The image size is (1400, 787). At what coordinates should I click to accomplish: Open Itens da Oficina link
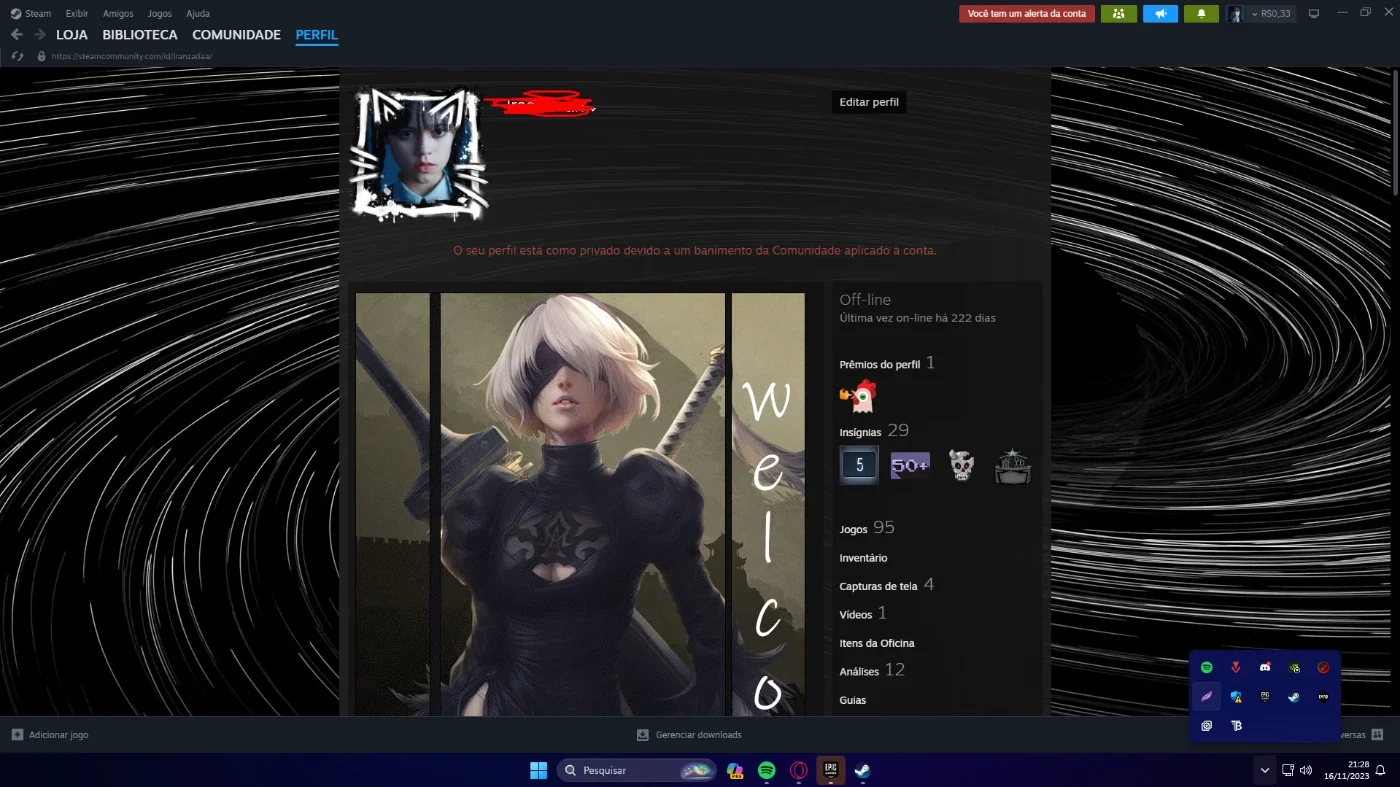click(x=877, y=643)
